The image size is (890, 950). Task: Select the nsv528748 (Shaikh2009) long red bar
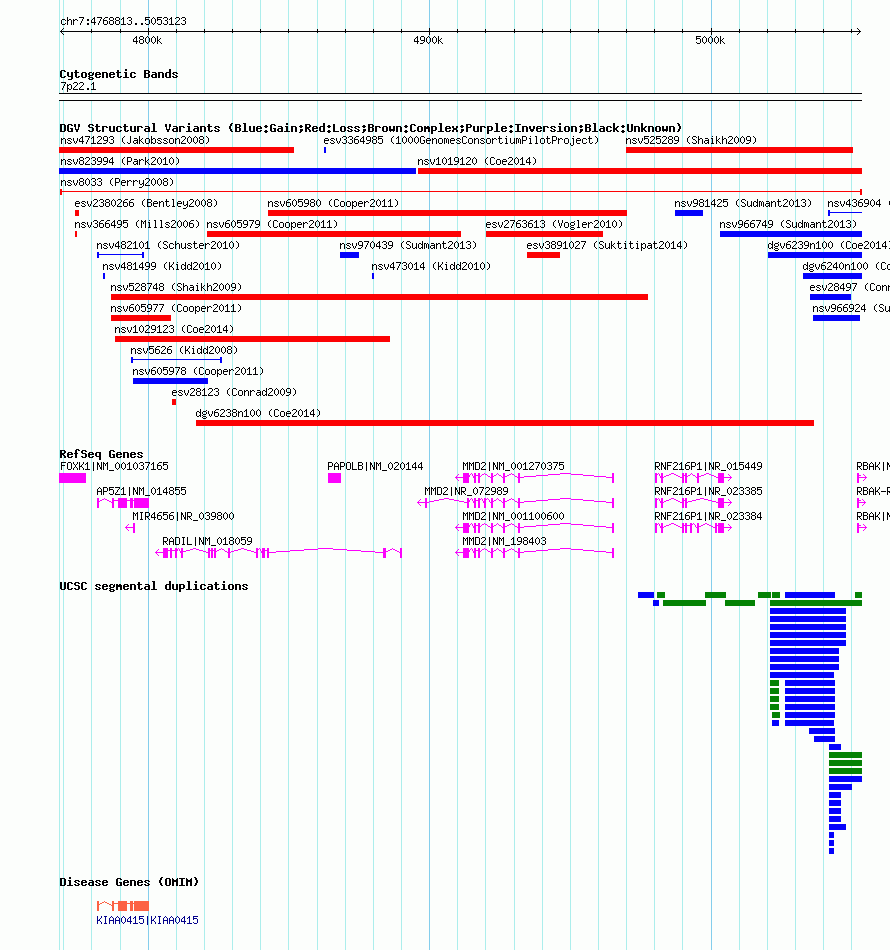coord(379,297)
